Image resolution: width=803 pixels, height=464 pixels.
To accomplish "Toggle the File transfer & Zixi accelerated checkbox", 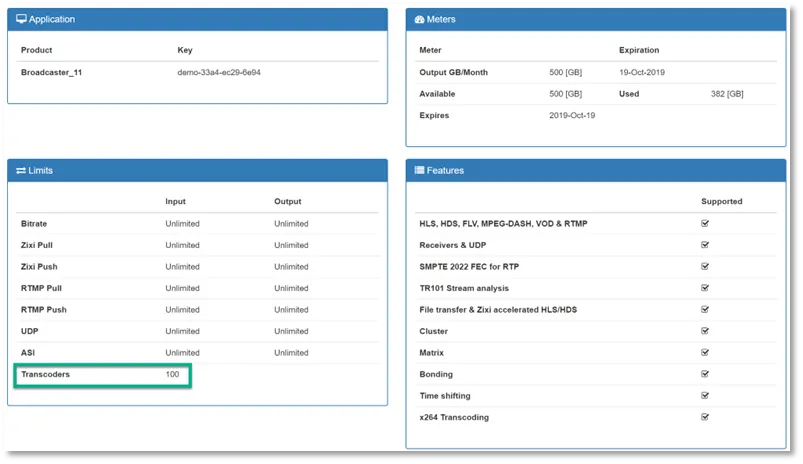I will [x=705, y=309].
